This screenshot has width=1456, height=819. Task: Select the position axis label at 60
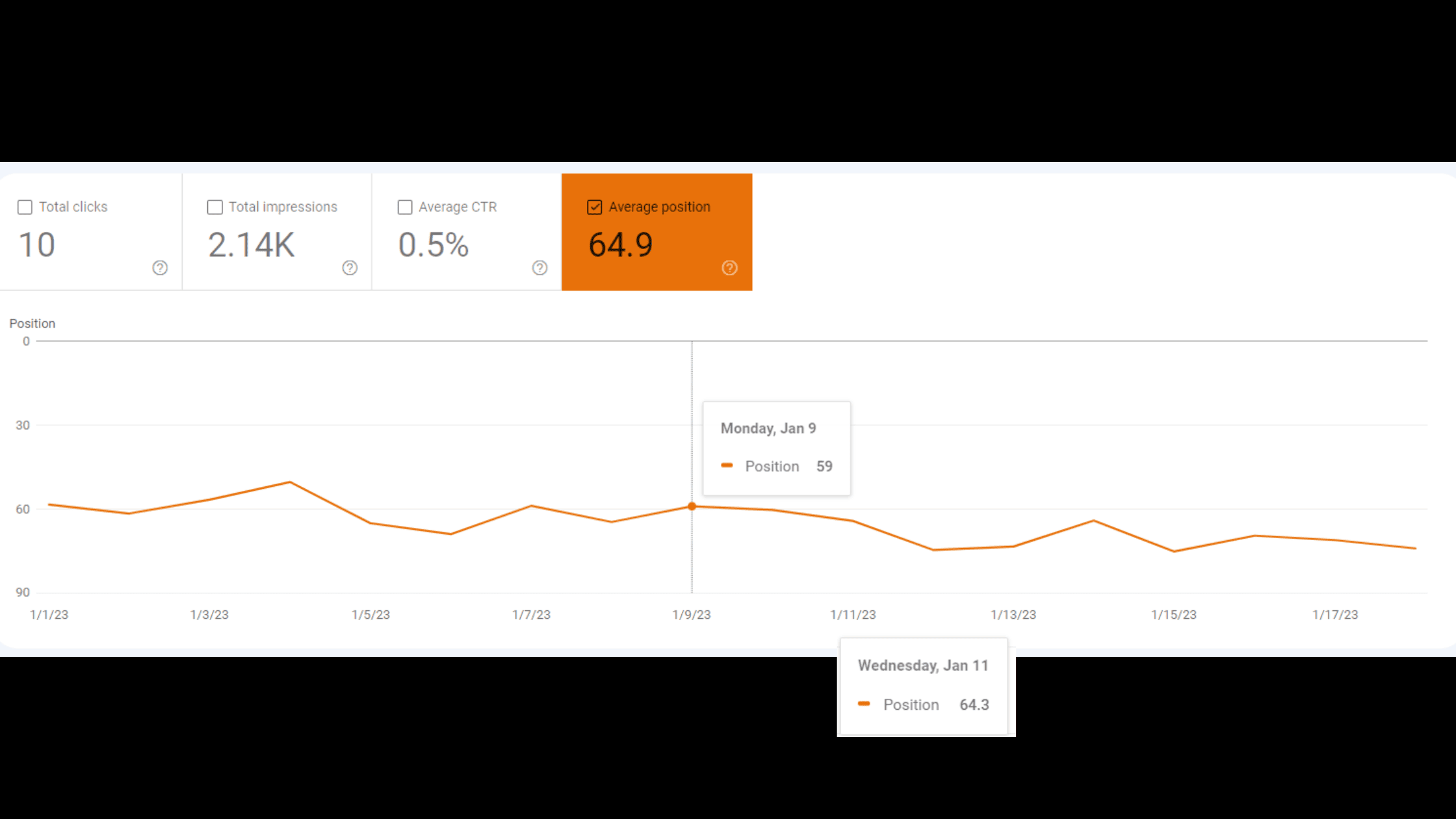point(22,508)
